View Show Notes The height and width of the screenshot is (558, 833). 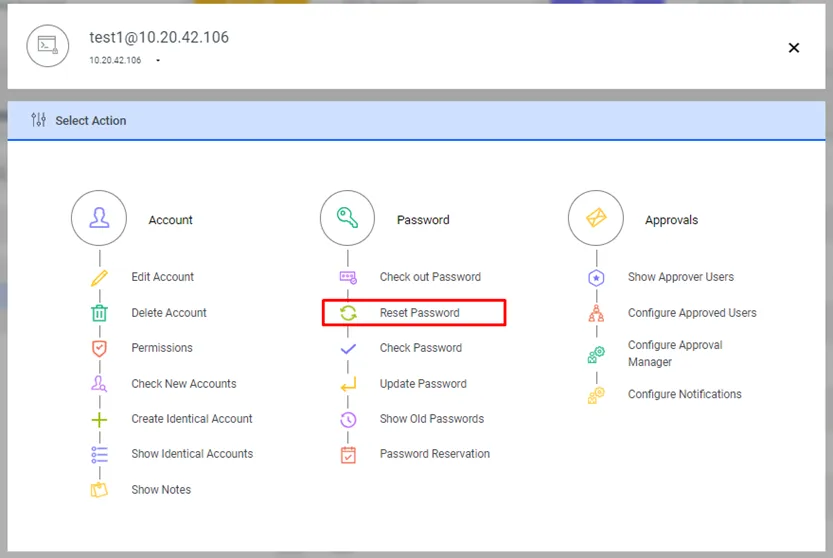click(161, 489)
